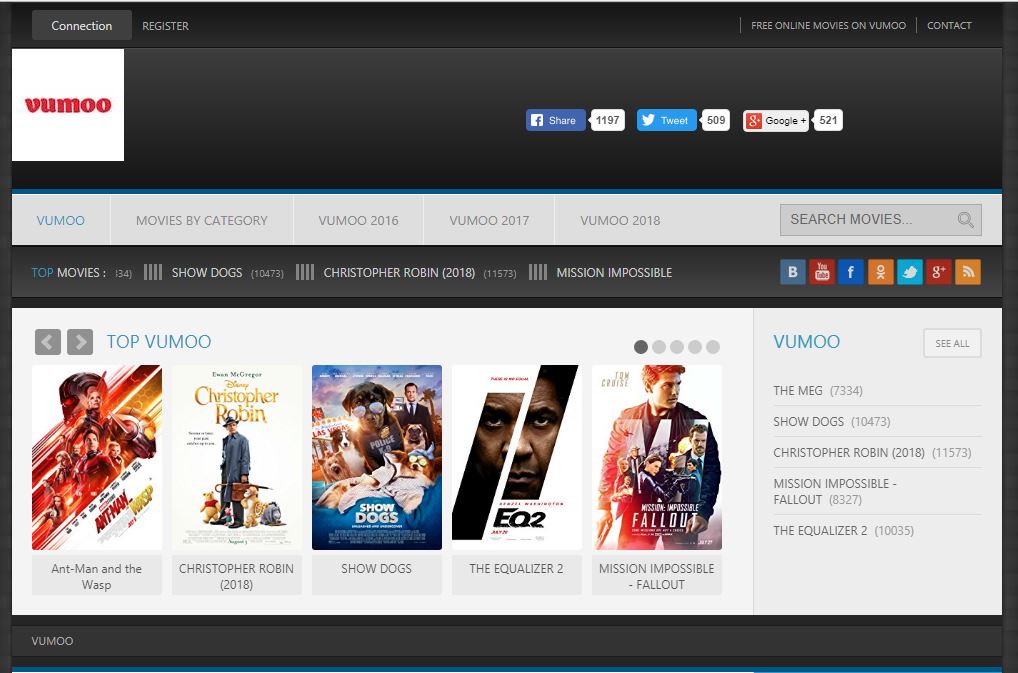Open the Mission Impossible Fallout poster

657,458
